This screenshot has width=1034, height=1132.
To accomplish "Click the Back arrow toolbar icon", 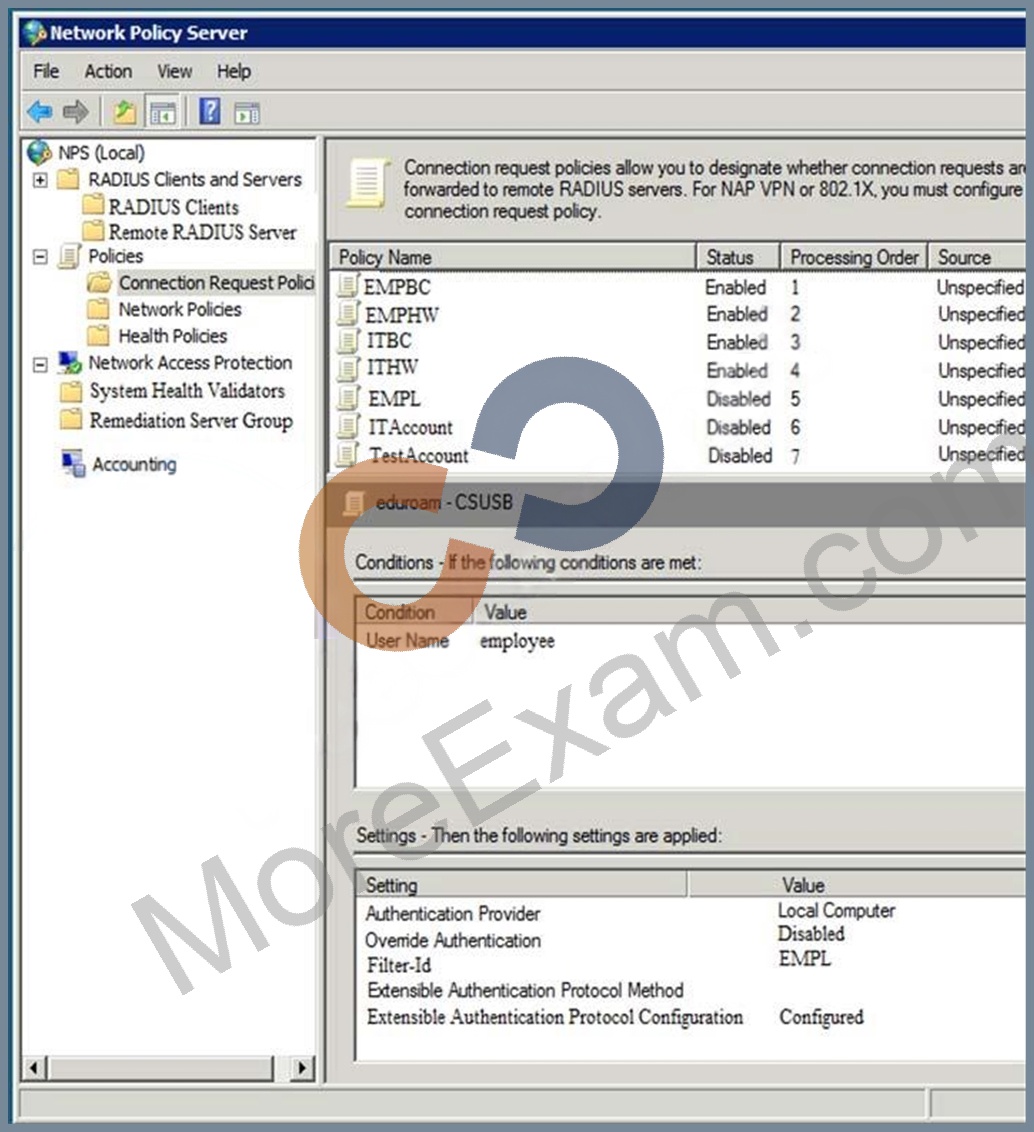I will (x=40, y=112).
